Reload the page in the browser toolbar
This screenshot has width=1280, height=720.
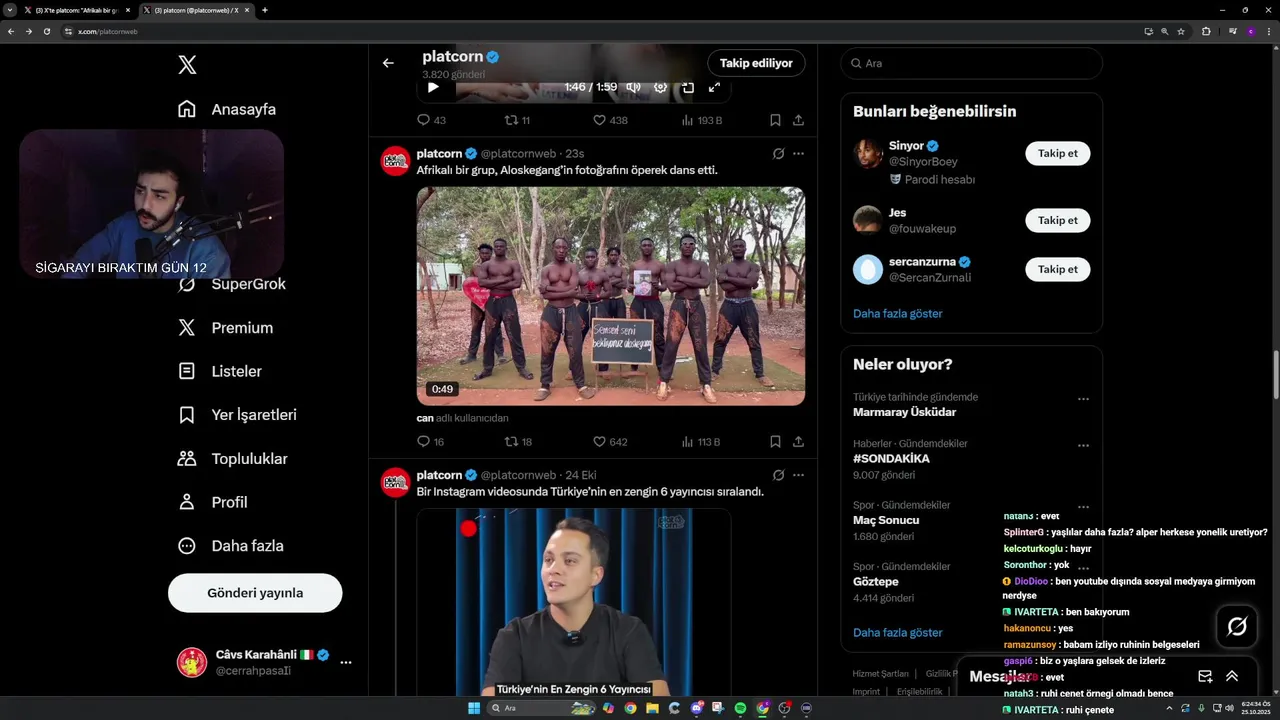tap(46, 31)
